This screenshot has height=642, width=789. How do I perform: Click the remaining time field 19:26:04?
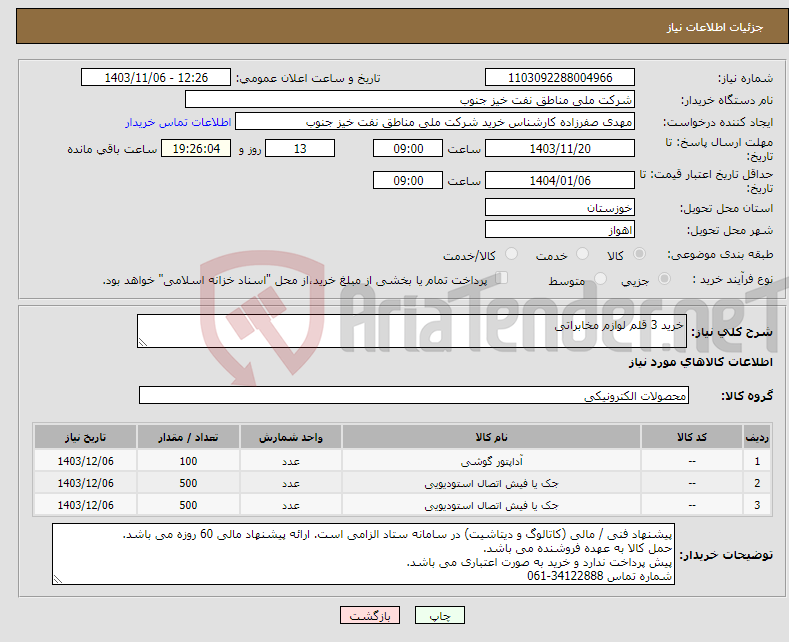click(196, 148)
